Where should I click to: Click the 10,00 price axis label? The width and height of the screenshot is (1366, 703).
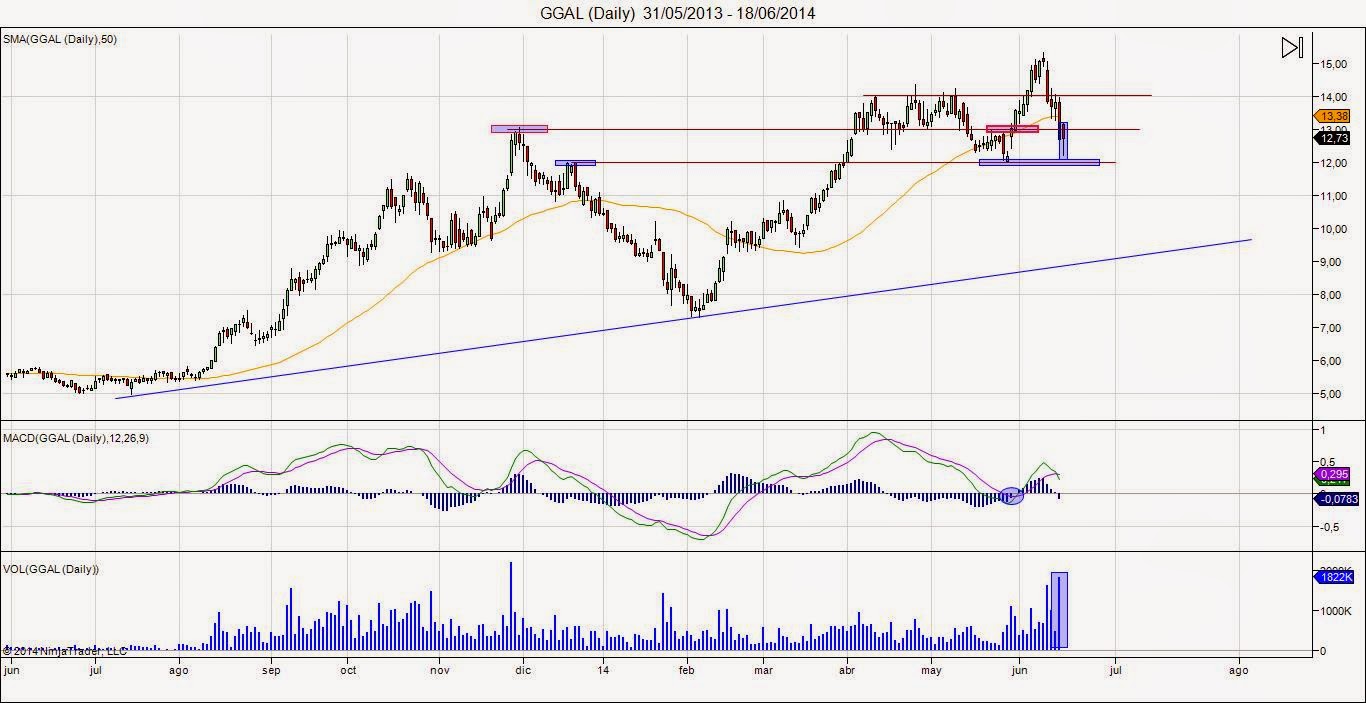[1334, 229]
